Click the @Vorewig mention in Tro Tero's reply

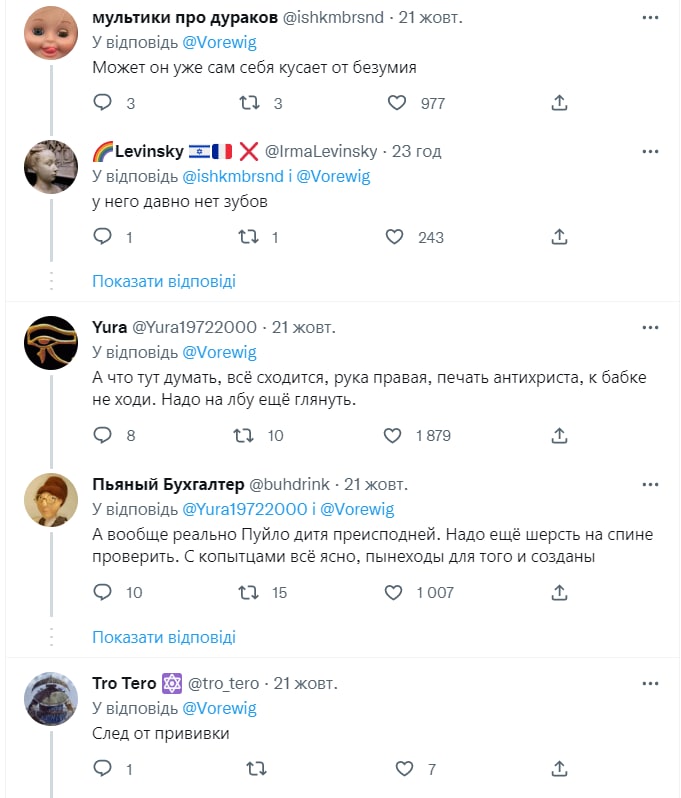pyautogui.click(x=219, y=708)
